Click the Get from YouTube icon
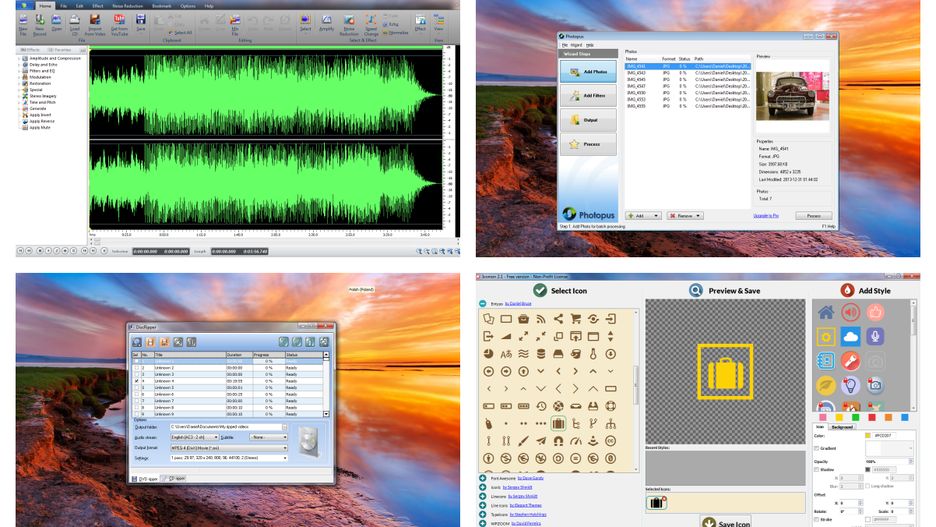This screenshot has height=527, width=936. click(118, 21)
